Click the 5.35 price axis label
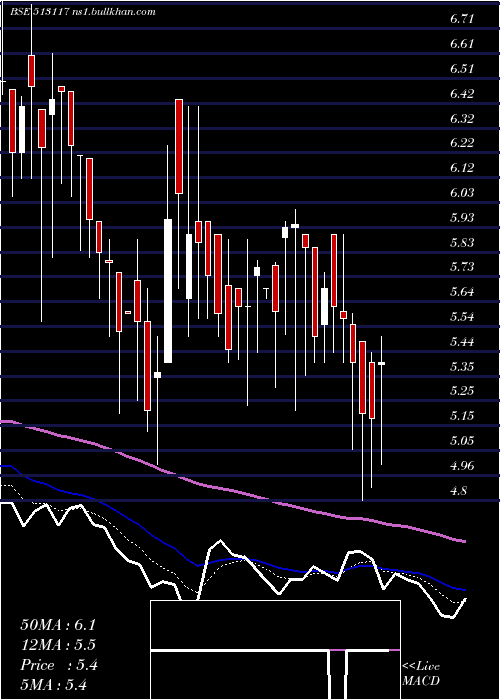 462,367
